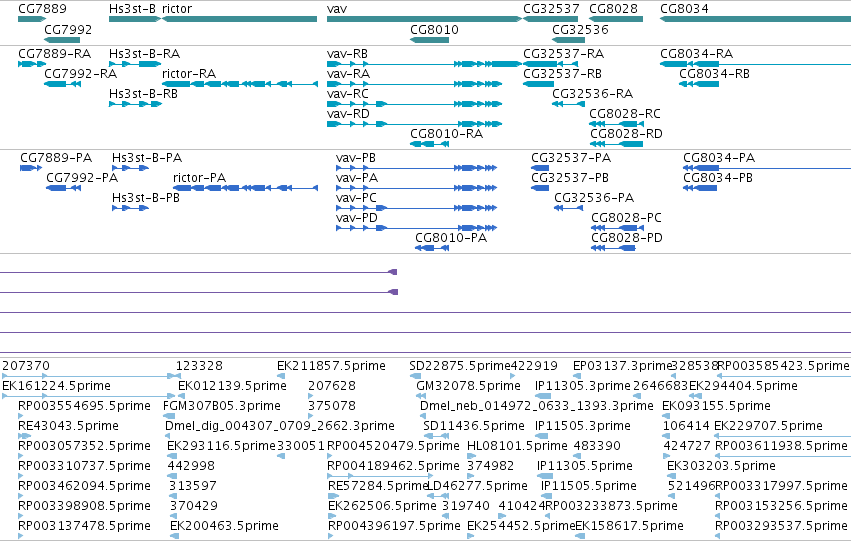Click the CG32537-RB transcript label

[562, 73]
